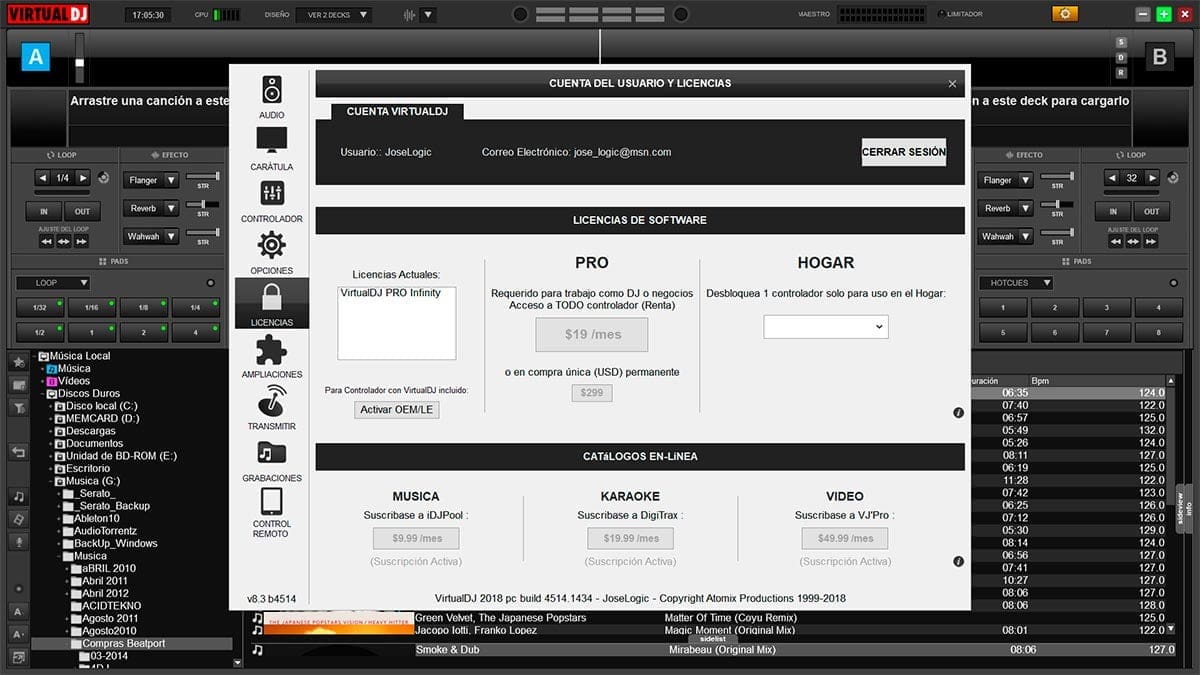Select the LICENCIAS settings tab
Screen dimensions: 1200x675
(x=271, y=304)
